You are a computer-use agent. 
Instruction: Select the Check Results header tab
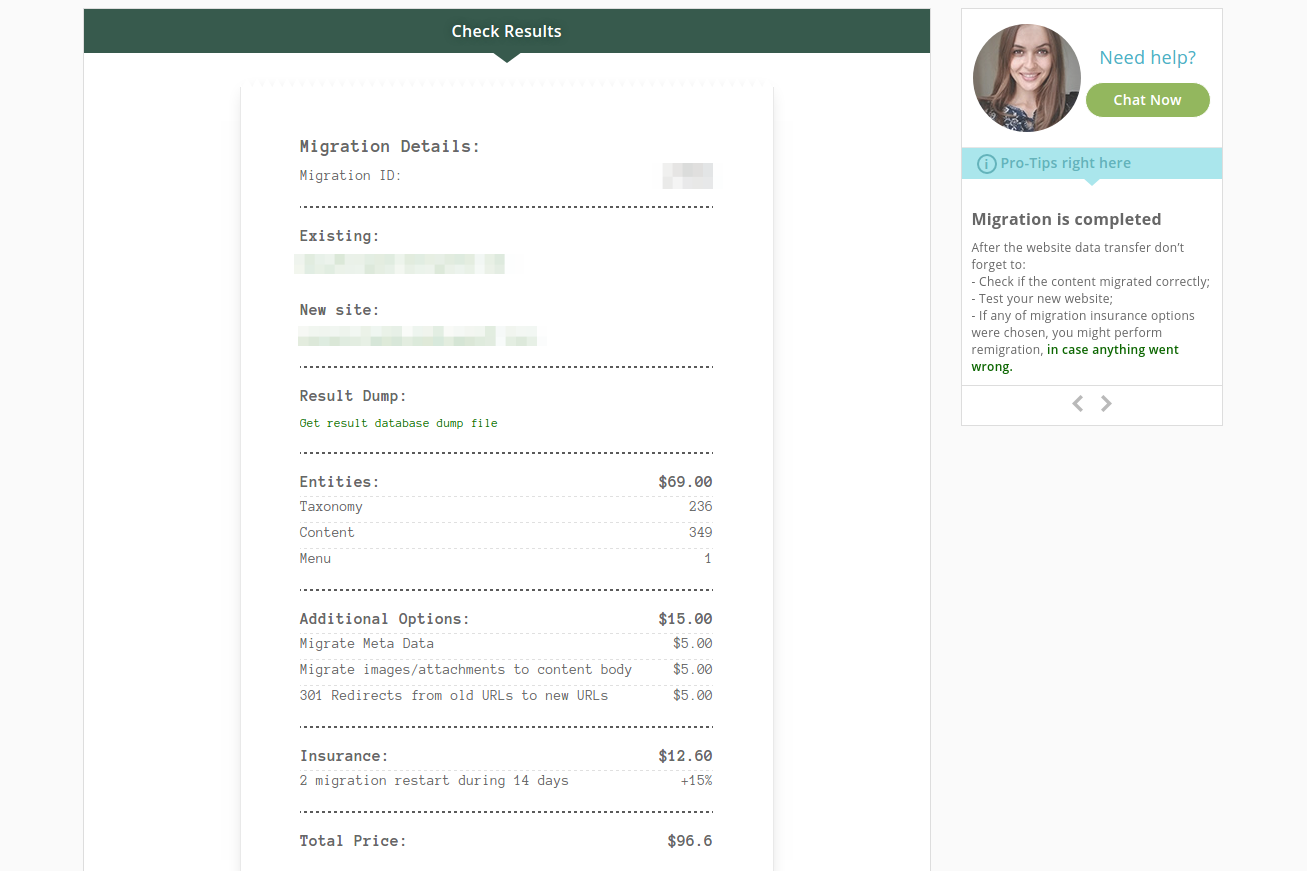pos(506,31)
